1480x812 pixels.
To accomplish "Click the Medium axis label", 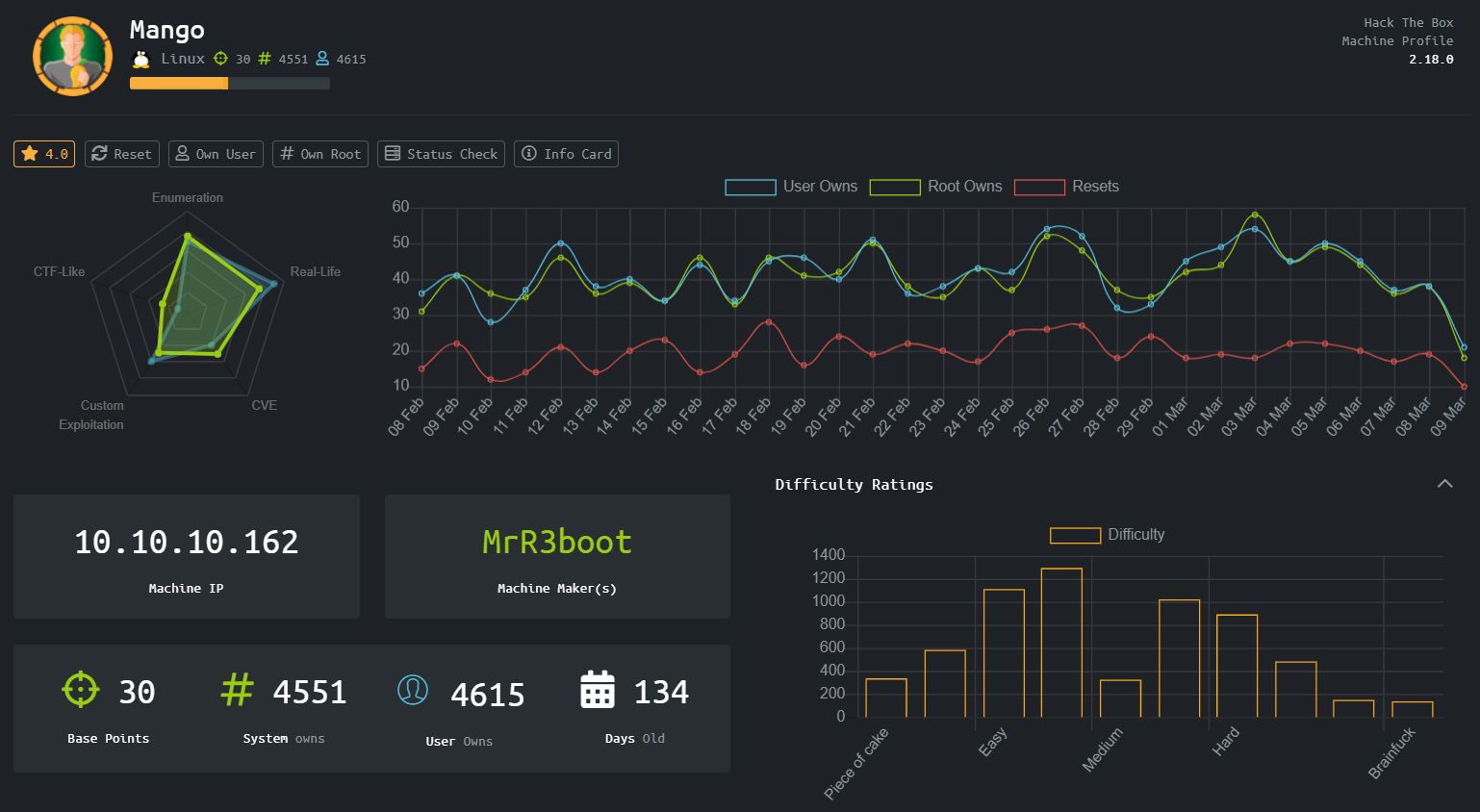I will tap(1103, 750).
